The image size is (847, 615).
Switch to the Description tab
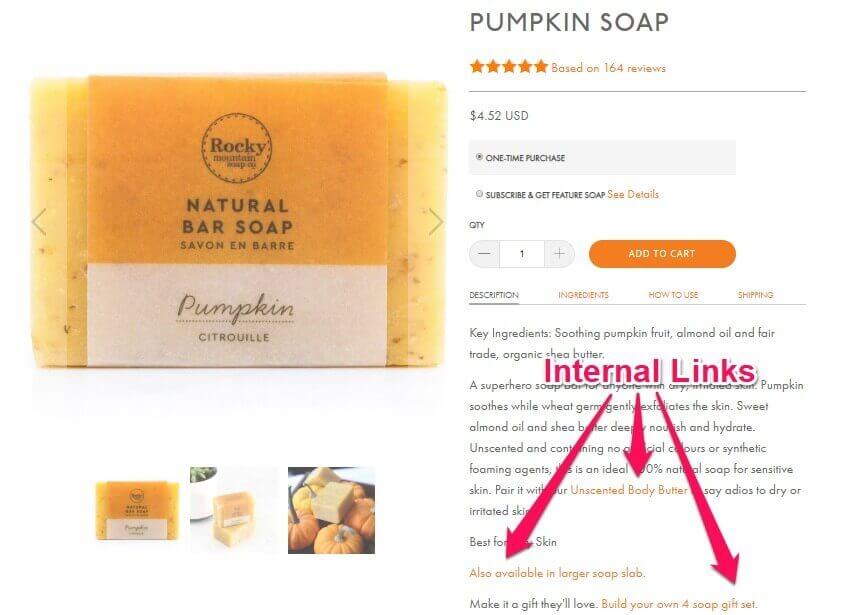point(494,295)
